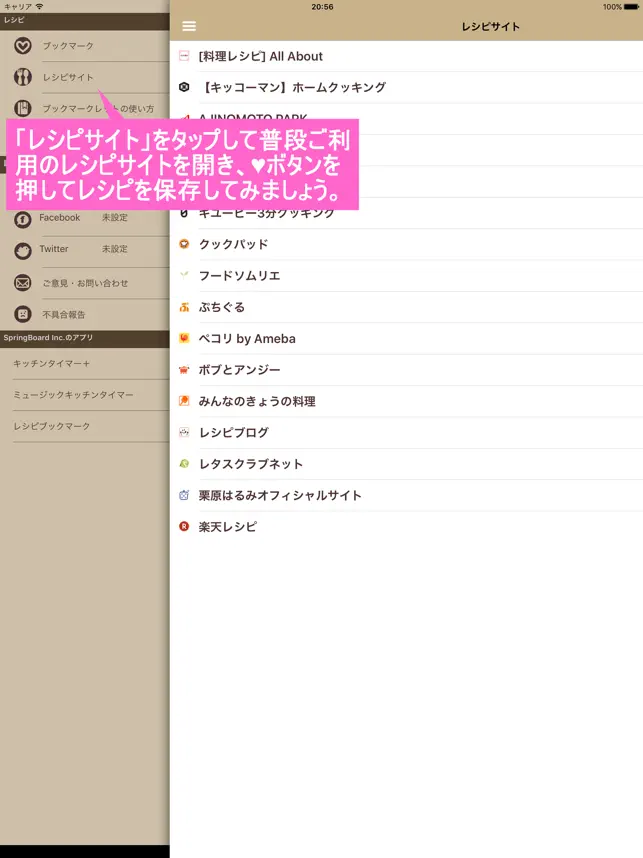Tap the heart bookmark icon in sidebar
The height and width of the screenshot is (858, 643).
(22, 46)
